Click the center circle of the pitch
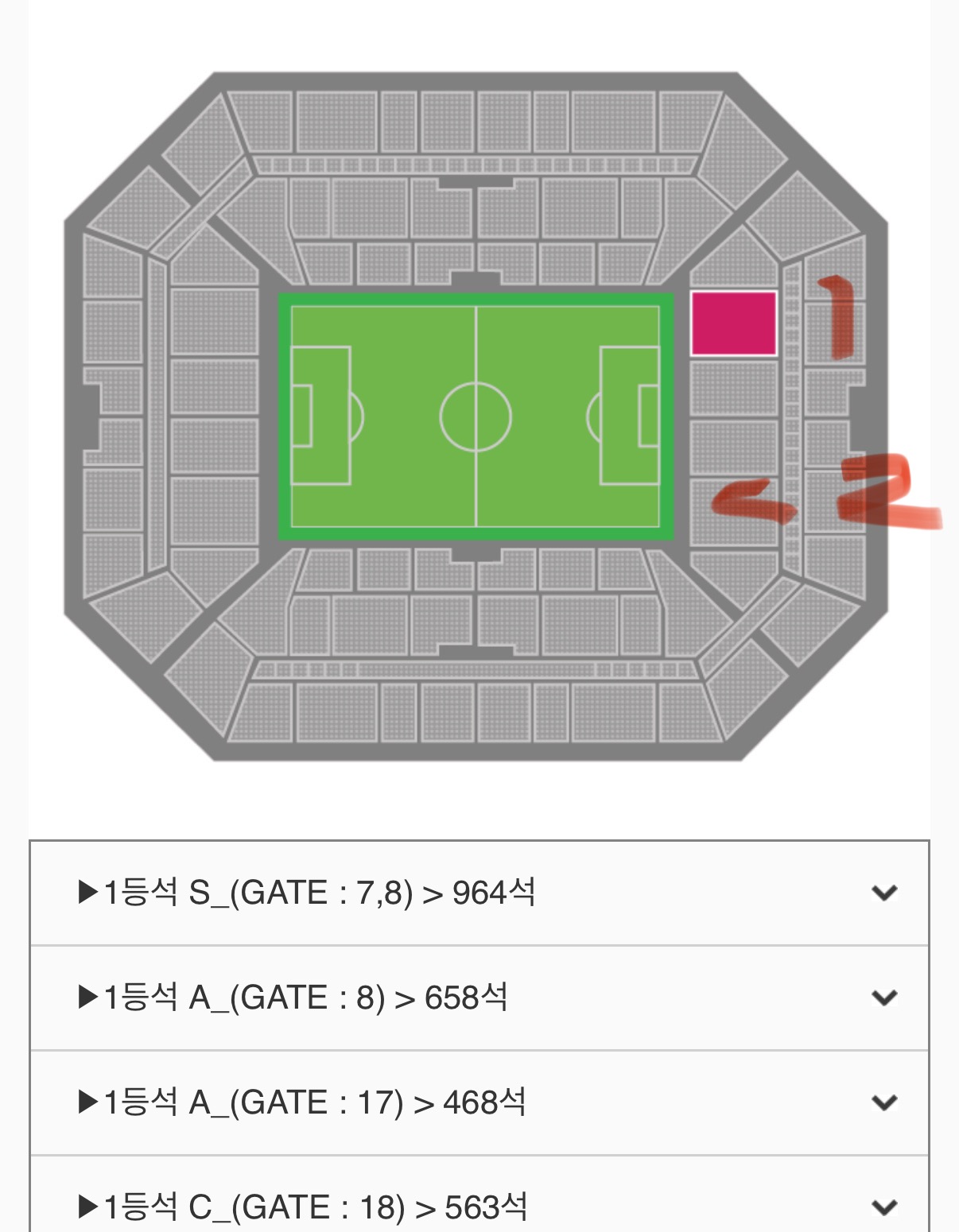Screen dimensions: 959x1232 (x=476, y=416)
